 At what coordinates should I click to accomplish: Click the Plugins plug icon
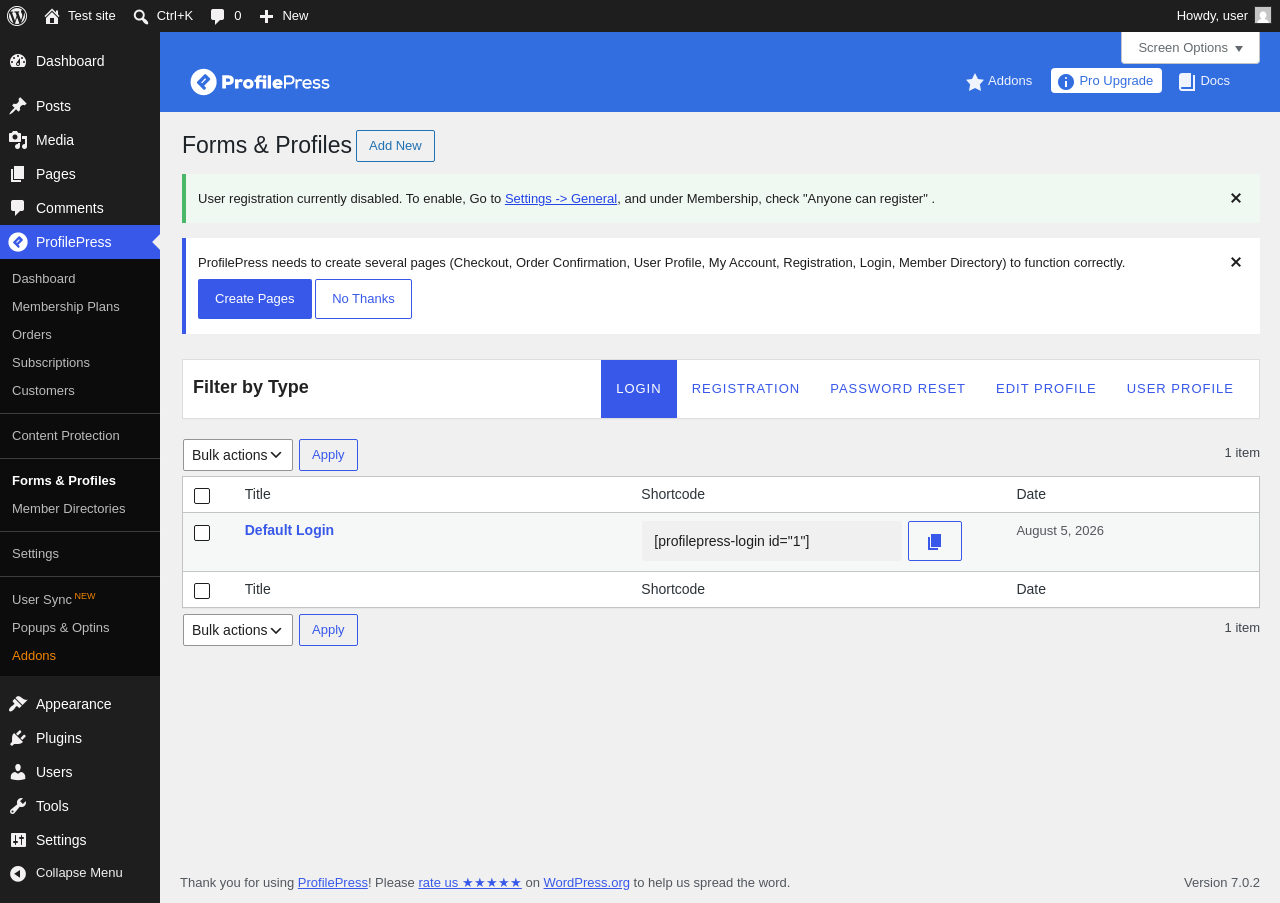18,738
